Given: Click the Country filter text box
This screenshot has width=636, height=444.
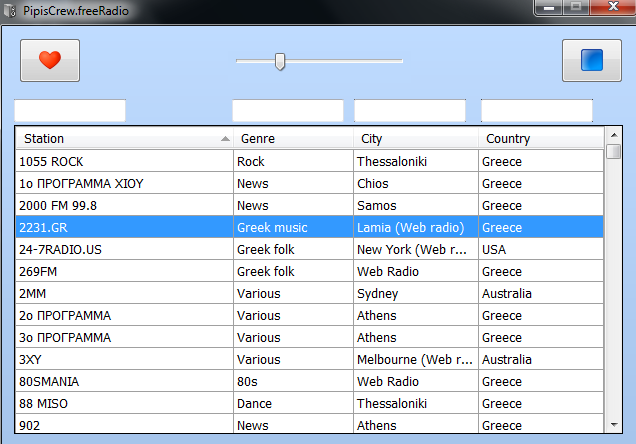Looking at the screenshot, I should click(x=537, y=111).
